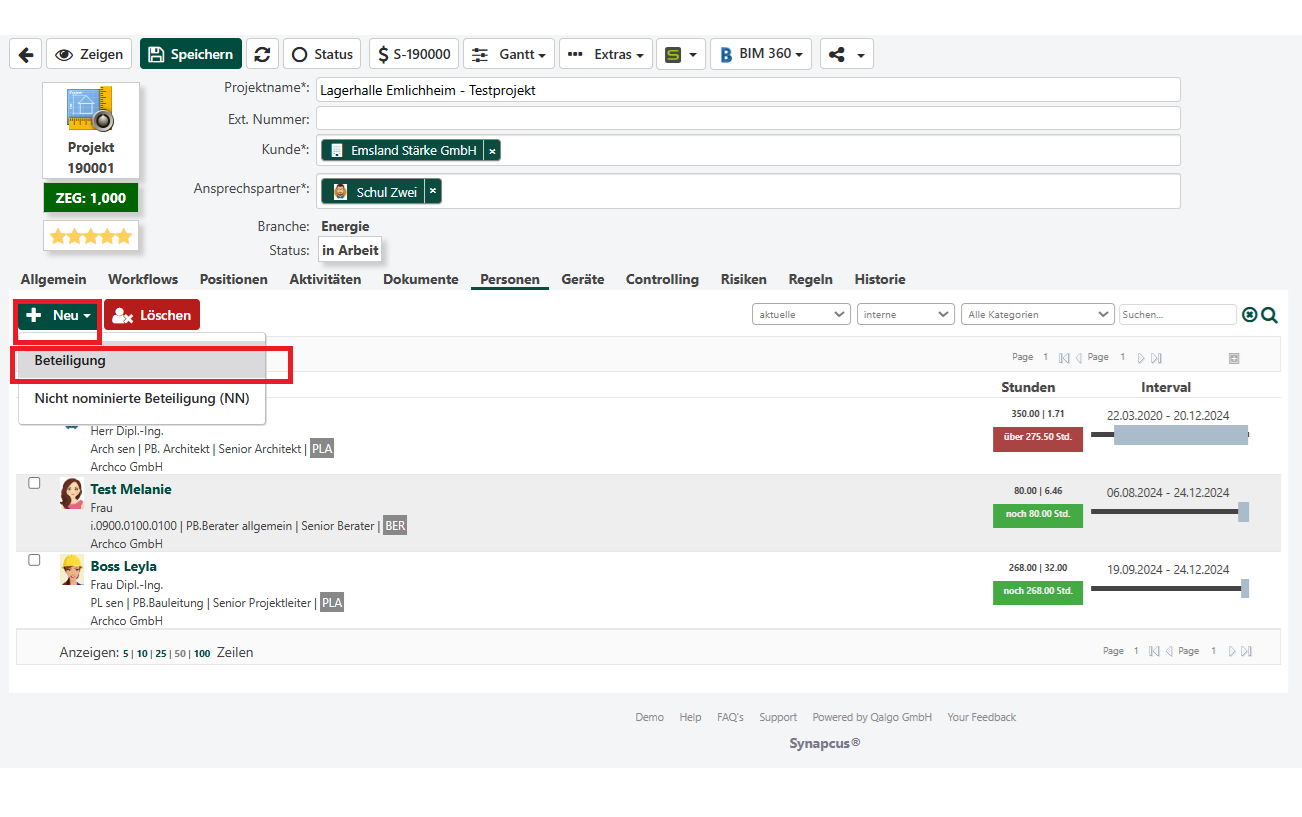This screenshot has height=817, width=1302.
Task: Toggle the Zeigen eye button
Action: (90, 54)
